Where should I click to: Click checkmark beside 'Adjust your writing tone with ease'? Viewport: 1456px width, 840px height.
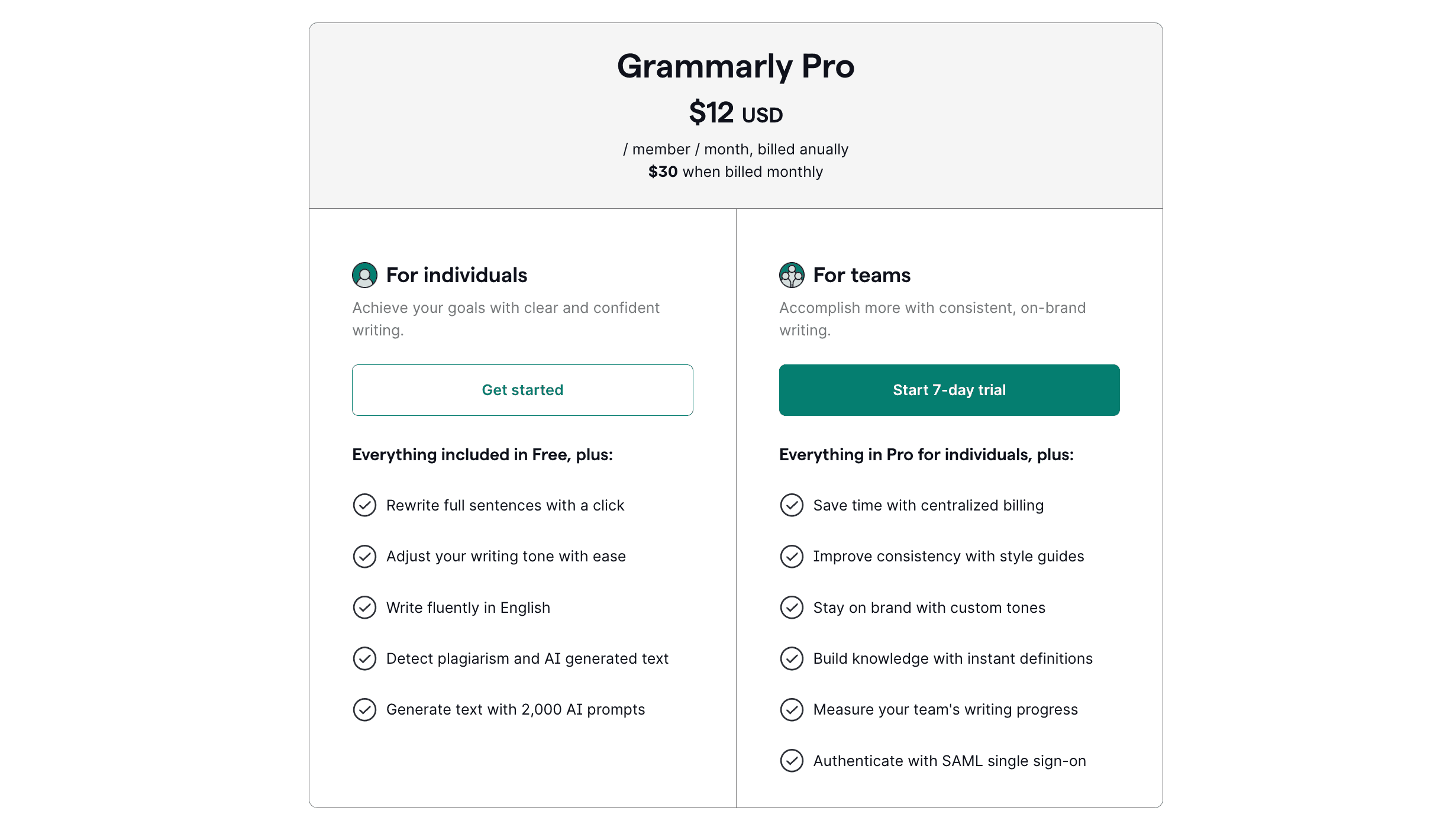coord(364,556)
